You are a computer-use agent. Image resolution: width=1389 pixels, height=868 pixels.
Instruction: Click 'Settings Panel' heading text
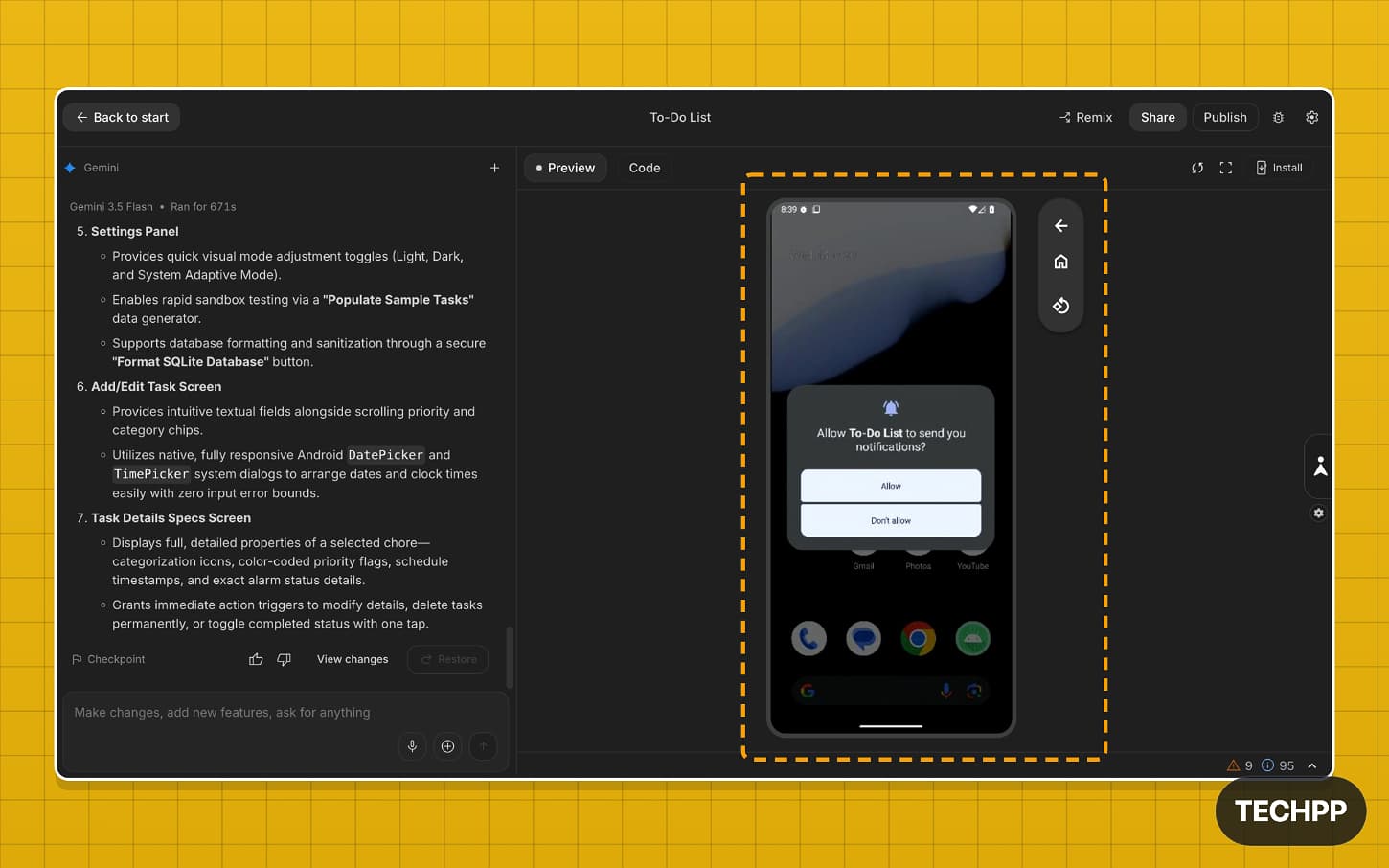[134, 231]
